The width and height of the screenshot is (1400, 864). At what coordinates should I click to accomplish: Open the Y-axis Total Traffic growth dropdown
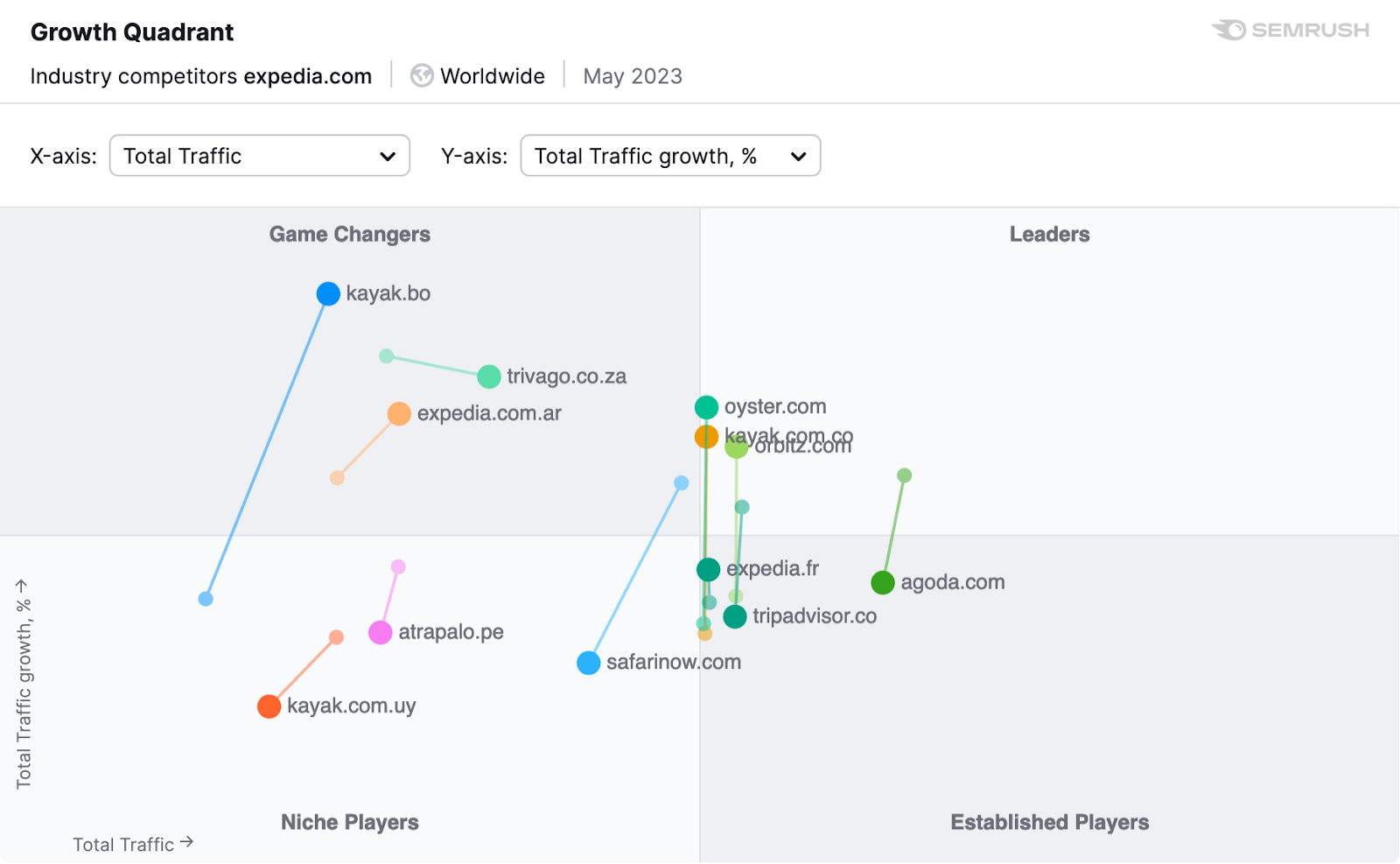point(670,156)
